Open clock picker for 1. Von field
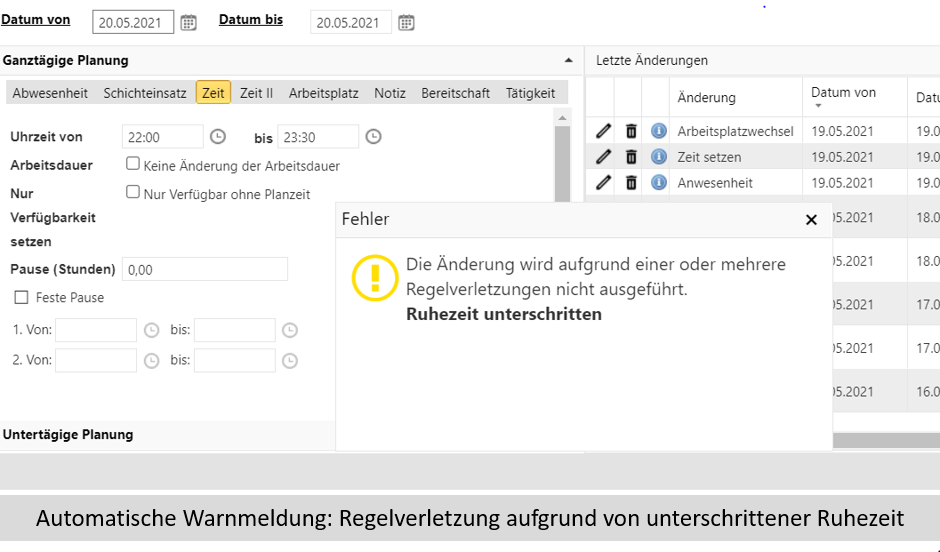This screenshot has width=940, height=552. click(x=152, y=330)
